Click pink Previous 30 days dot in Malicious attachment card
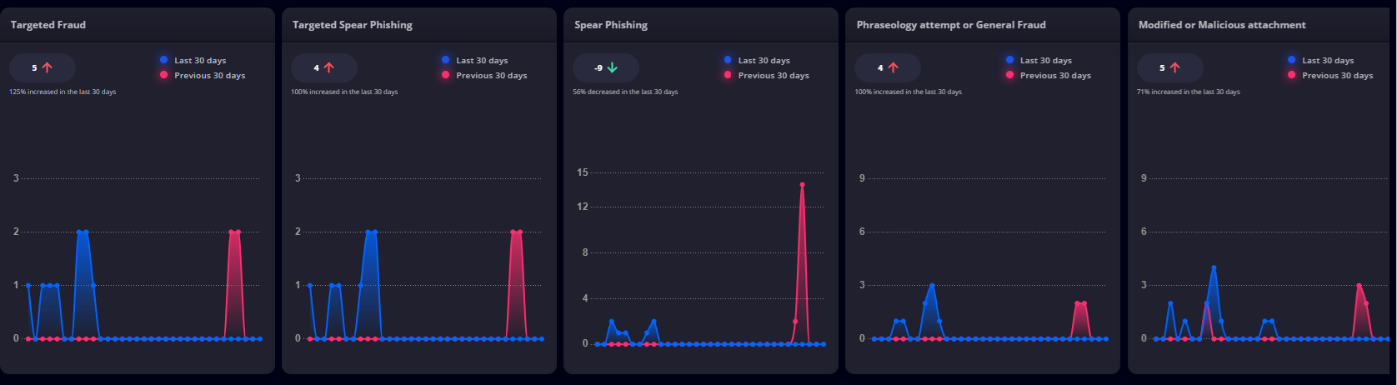 tap(1292, 75)
